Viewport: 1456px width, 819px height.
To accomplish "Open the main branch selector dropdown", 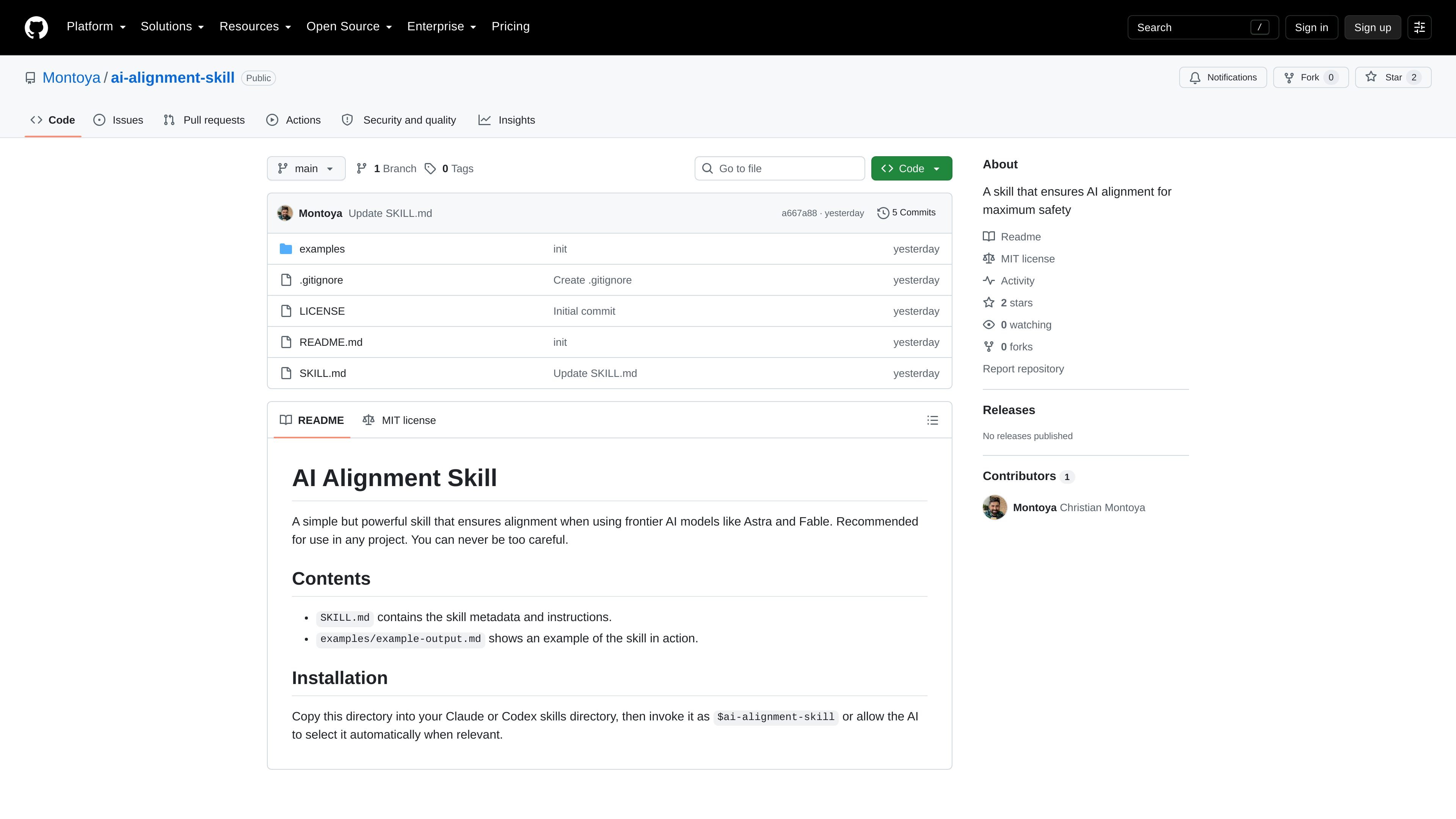I will tap(306, 168).
